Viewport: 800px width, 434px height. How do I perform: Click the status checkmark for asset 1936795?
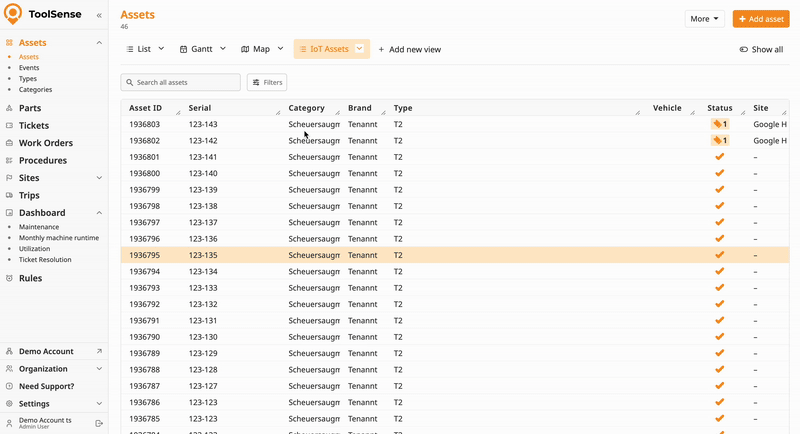coord(719,254)
